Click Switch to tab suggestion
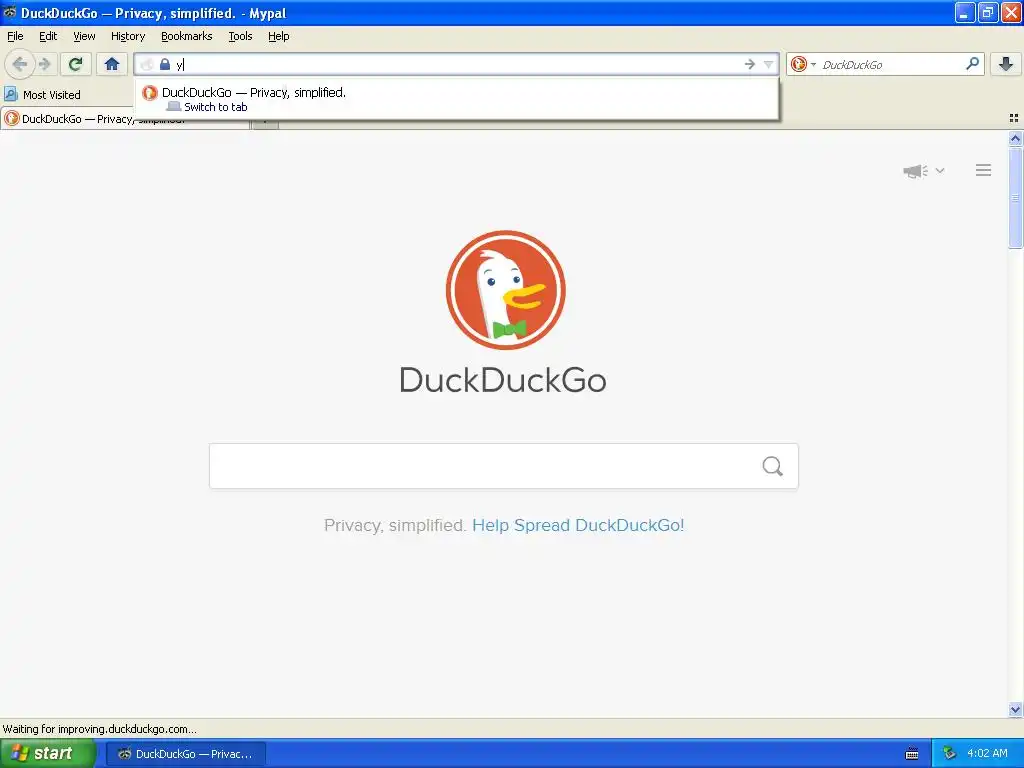The width and height of the screenshot is (1024, 768). click(216, 107)
